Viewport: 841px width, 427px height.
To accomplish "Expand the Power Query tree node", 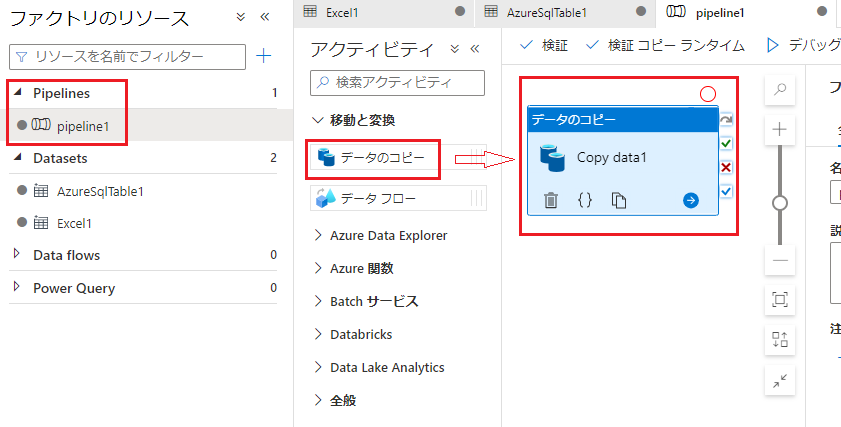I will (x=17, y=286).
